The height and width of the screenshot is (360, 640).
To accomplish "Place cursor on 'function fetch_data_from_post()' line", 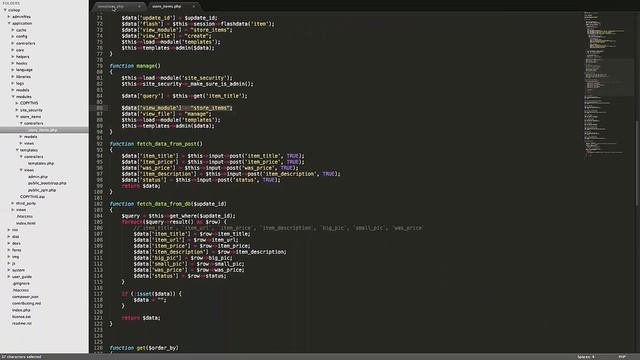I will (x=156, y=144).
